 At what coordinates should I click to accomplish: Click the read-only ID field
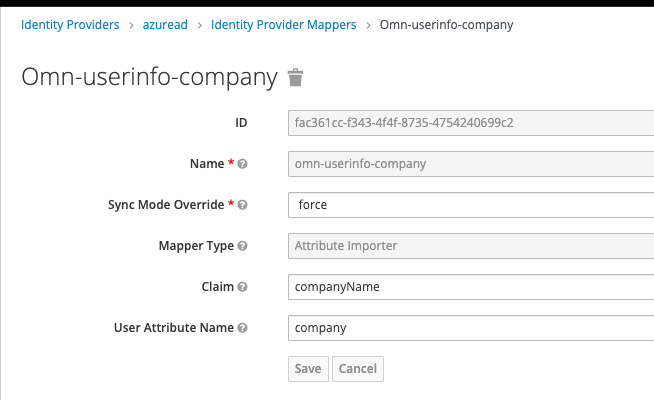tap(471, 123)
